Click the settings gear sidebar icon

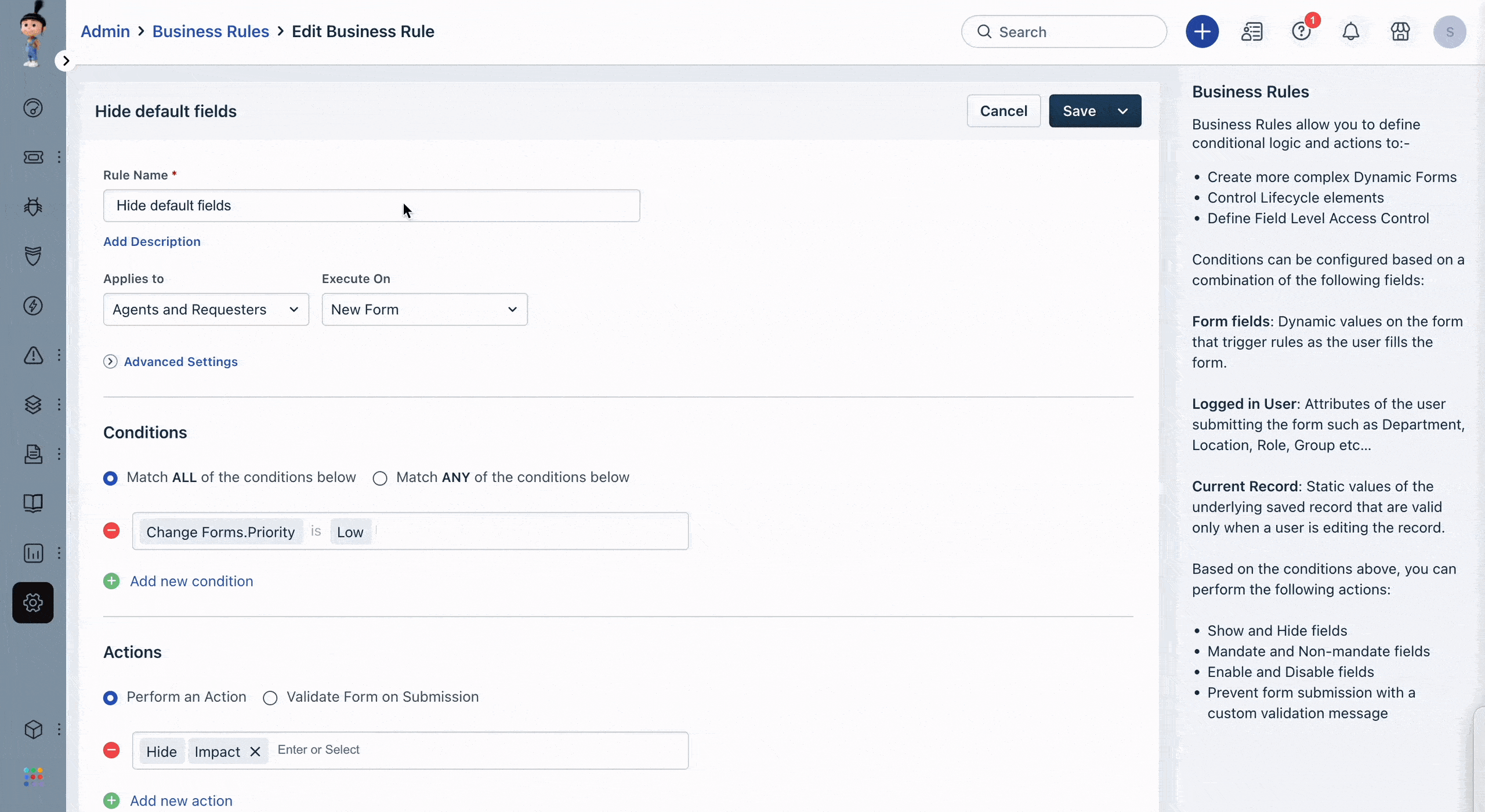pos(32,602)
